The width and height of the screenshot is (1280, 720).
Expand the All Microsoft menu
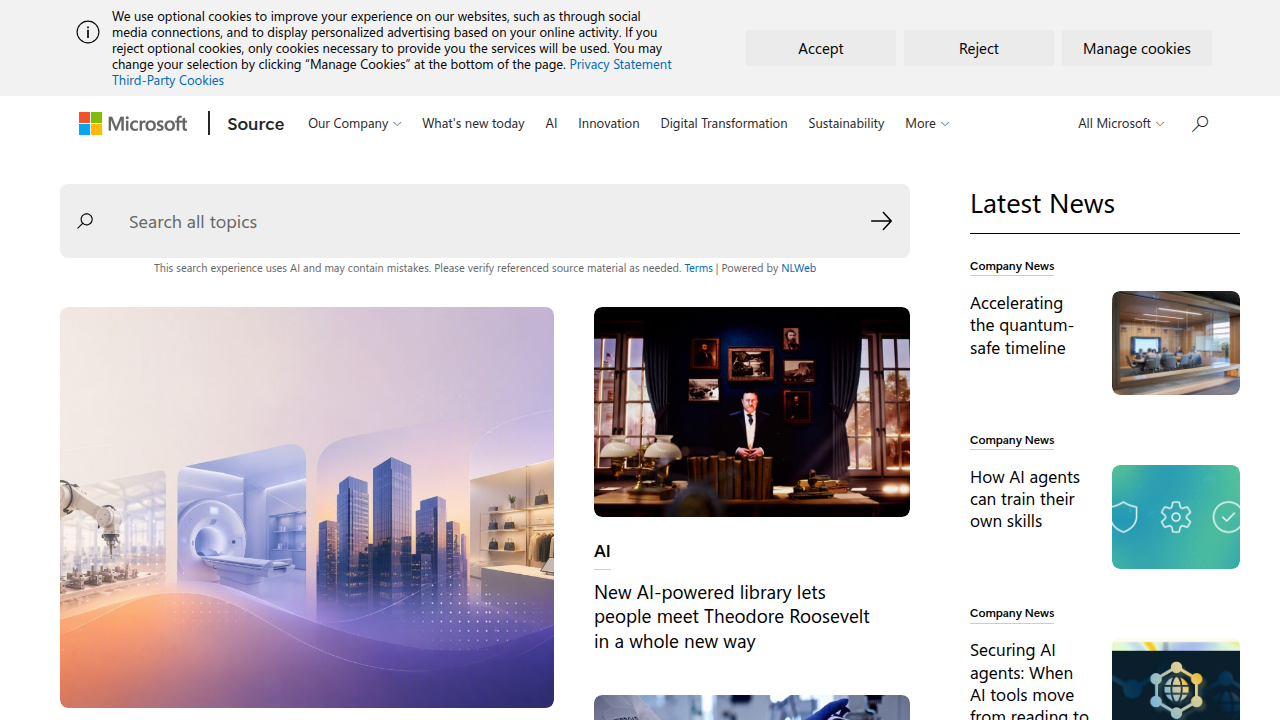(1121, 123)
